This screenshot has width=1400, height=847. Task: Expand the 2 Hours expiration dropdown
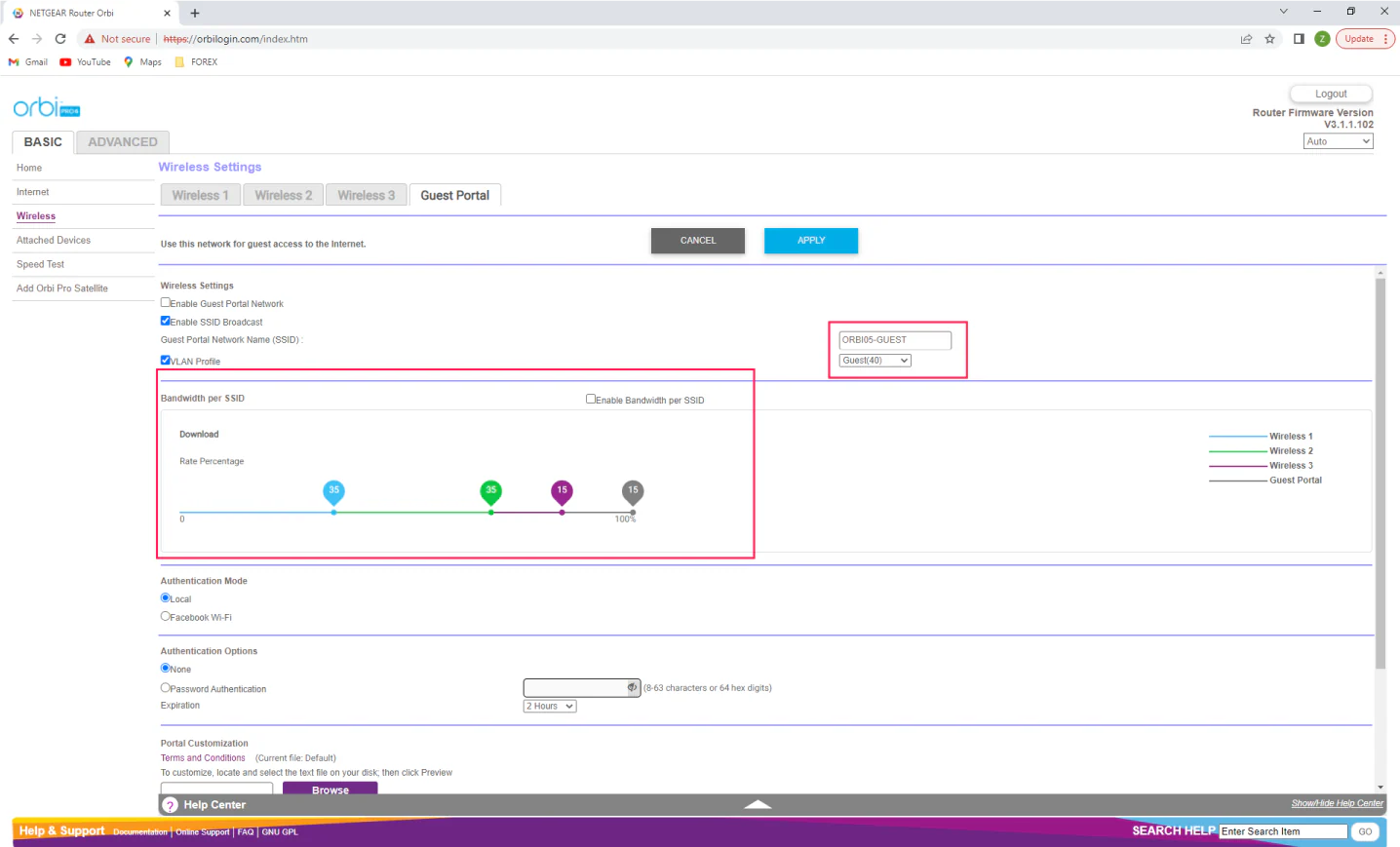coord(550,706)
